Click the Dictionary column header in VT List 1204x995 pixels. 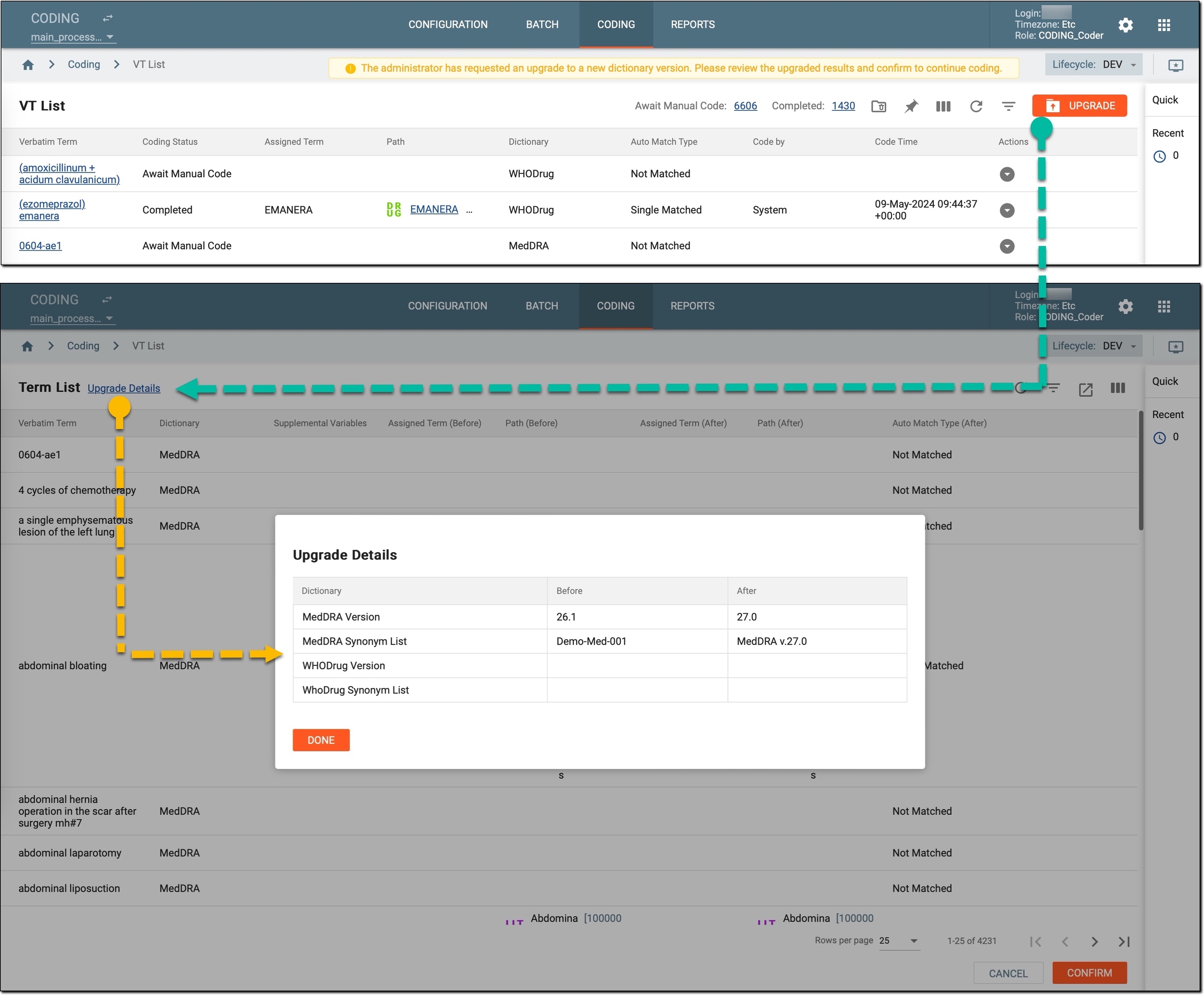(528, 142)
